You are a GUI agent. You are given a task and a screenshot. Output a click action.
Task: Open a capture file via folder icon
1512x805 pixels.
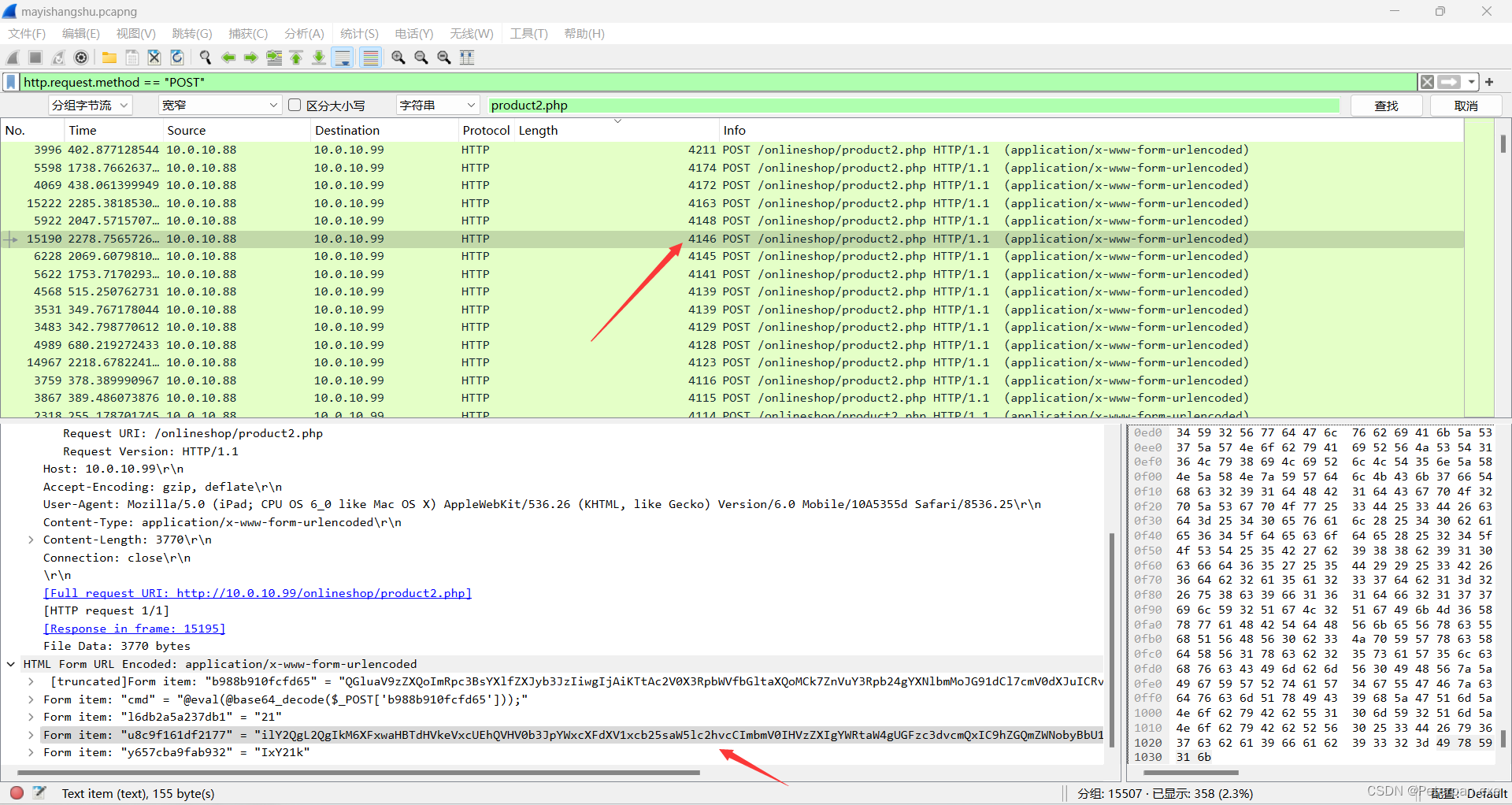[x=109, y=57]
